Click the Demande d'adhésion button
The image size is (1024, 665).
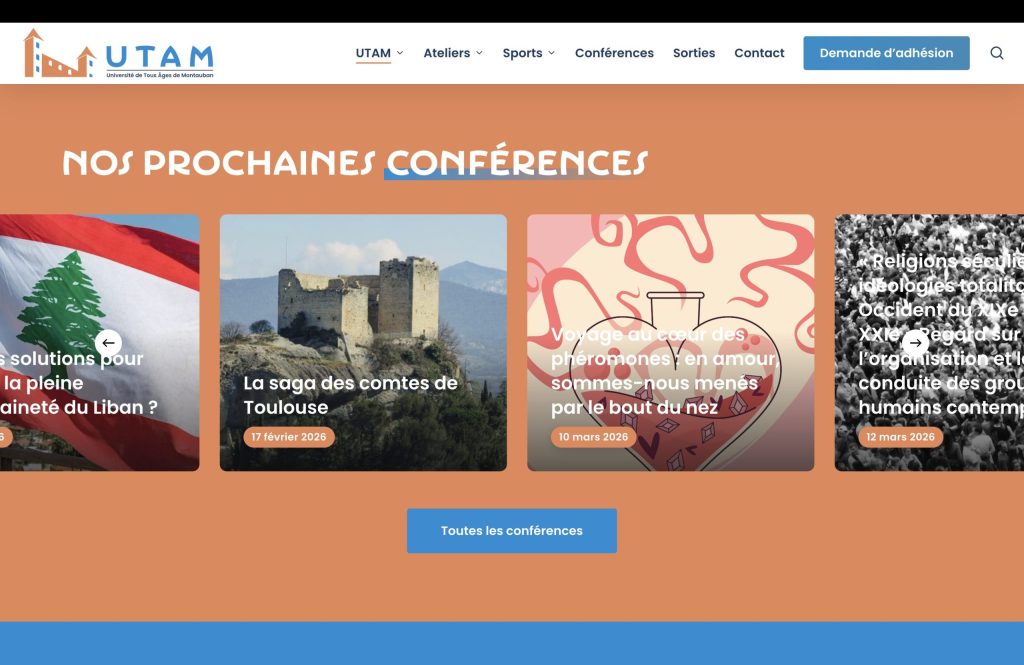(x=886, y=53)
